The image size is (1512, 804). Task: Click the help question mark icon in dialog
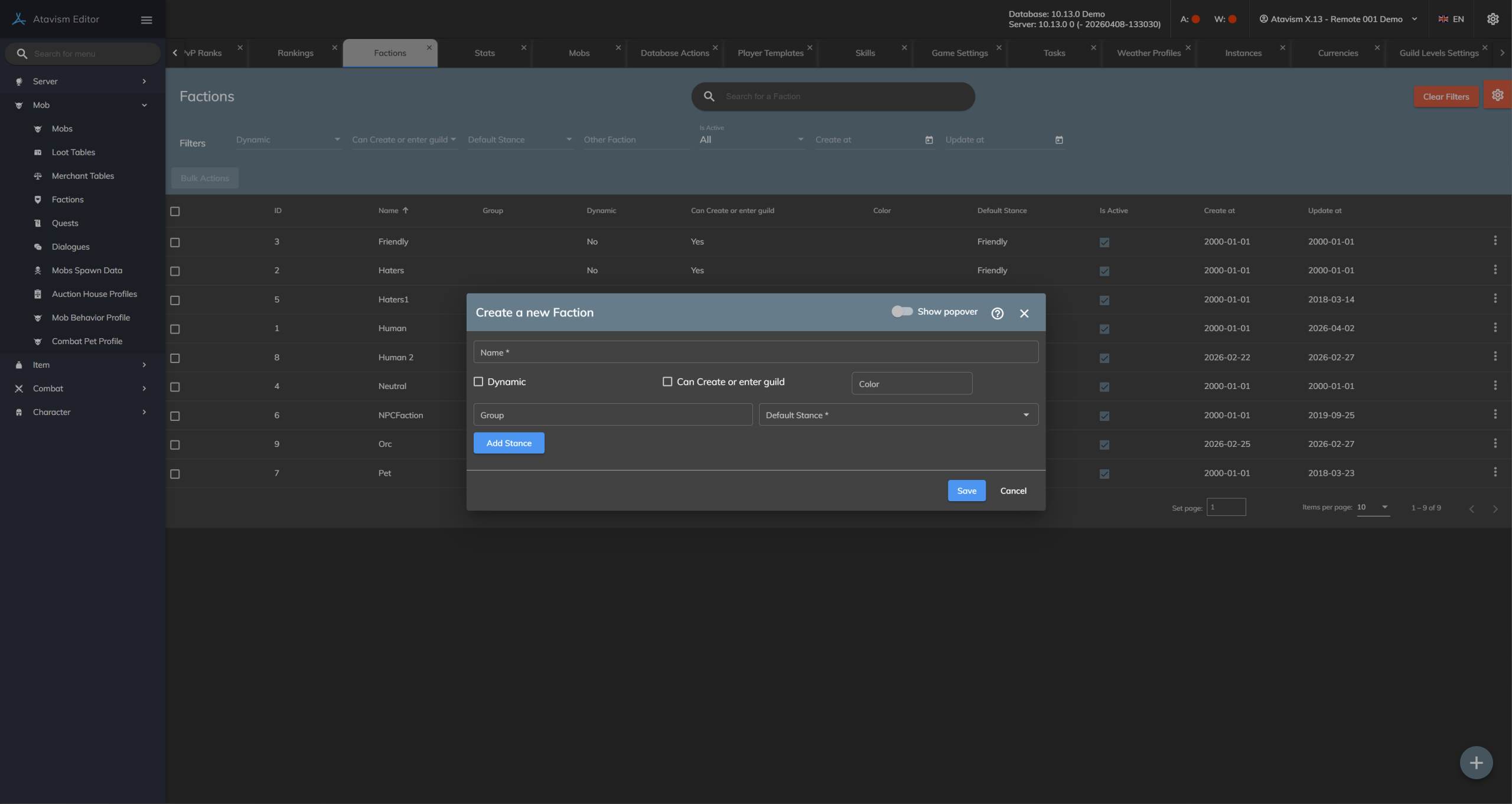pos(997,313)
